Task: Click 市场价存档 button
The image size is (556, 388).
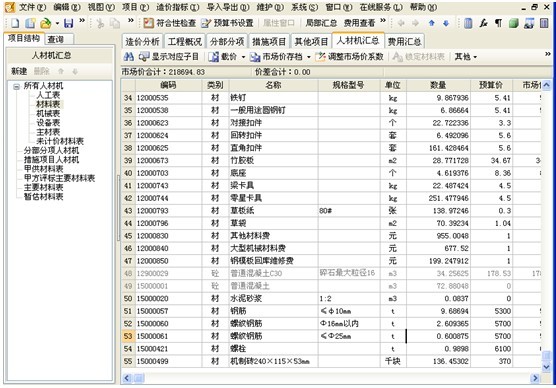Action: coord(276,57)
